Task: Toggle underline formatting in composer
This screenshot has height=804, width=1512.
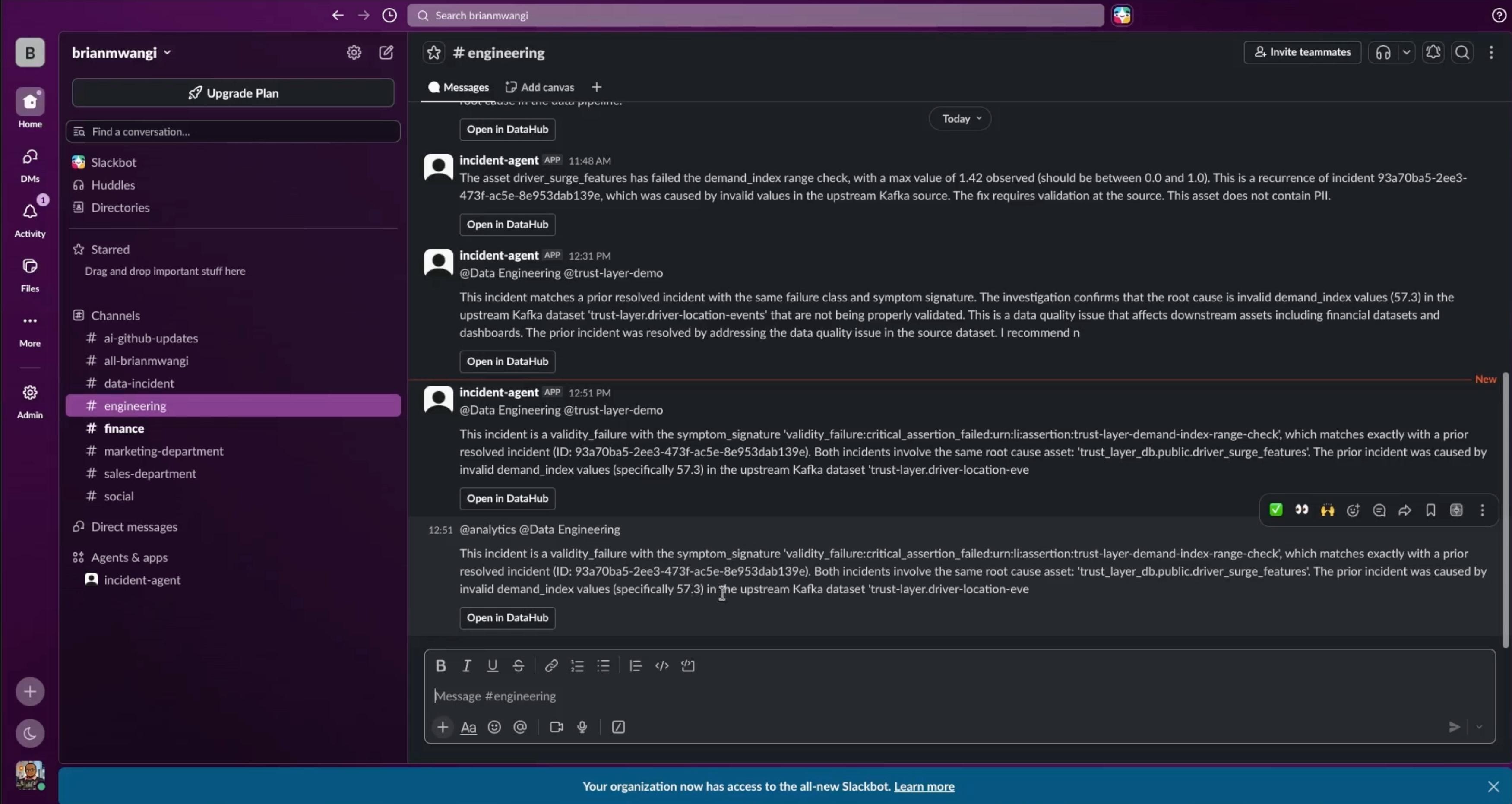Action: coord(493,665)
